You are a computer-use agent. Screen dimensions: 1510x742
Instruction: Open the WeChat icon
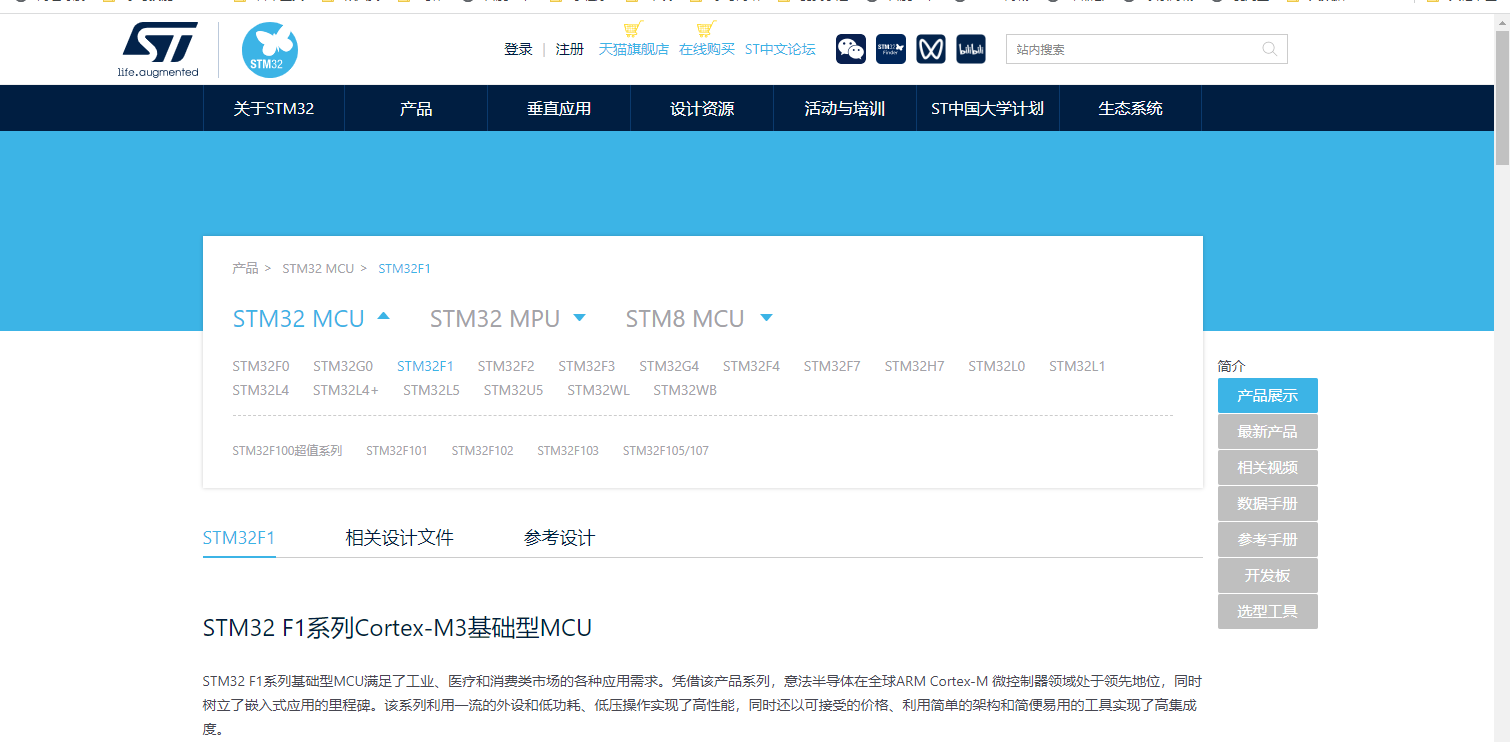[x=851, y=49]
